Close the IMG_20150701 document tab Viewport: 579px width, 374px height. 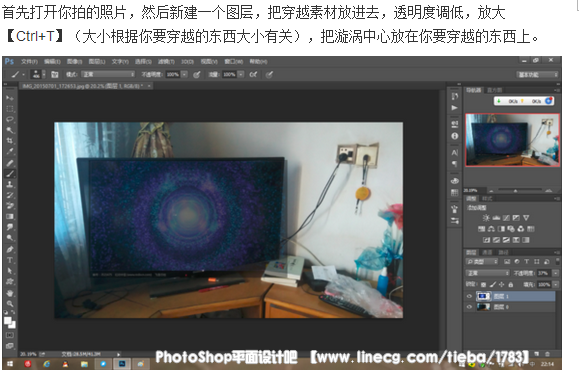tap(150, 86)
